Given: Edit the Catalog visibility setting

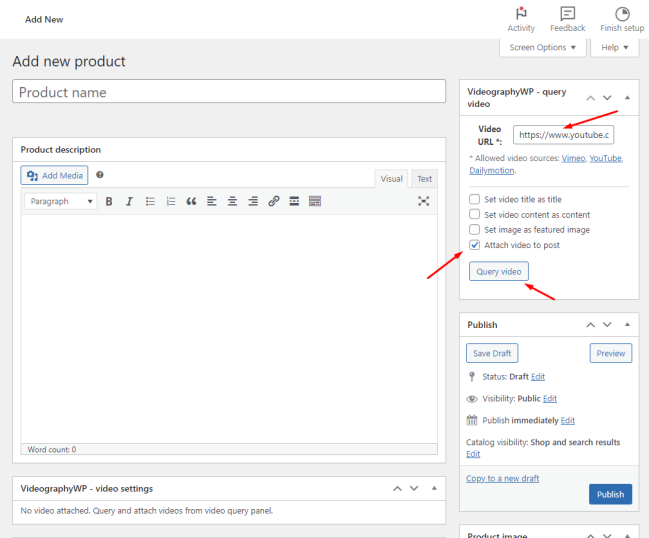Looking at the screenshot, I should (x=473, y=454).
